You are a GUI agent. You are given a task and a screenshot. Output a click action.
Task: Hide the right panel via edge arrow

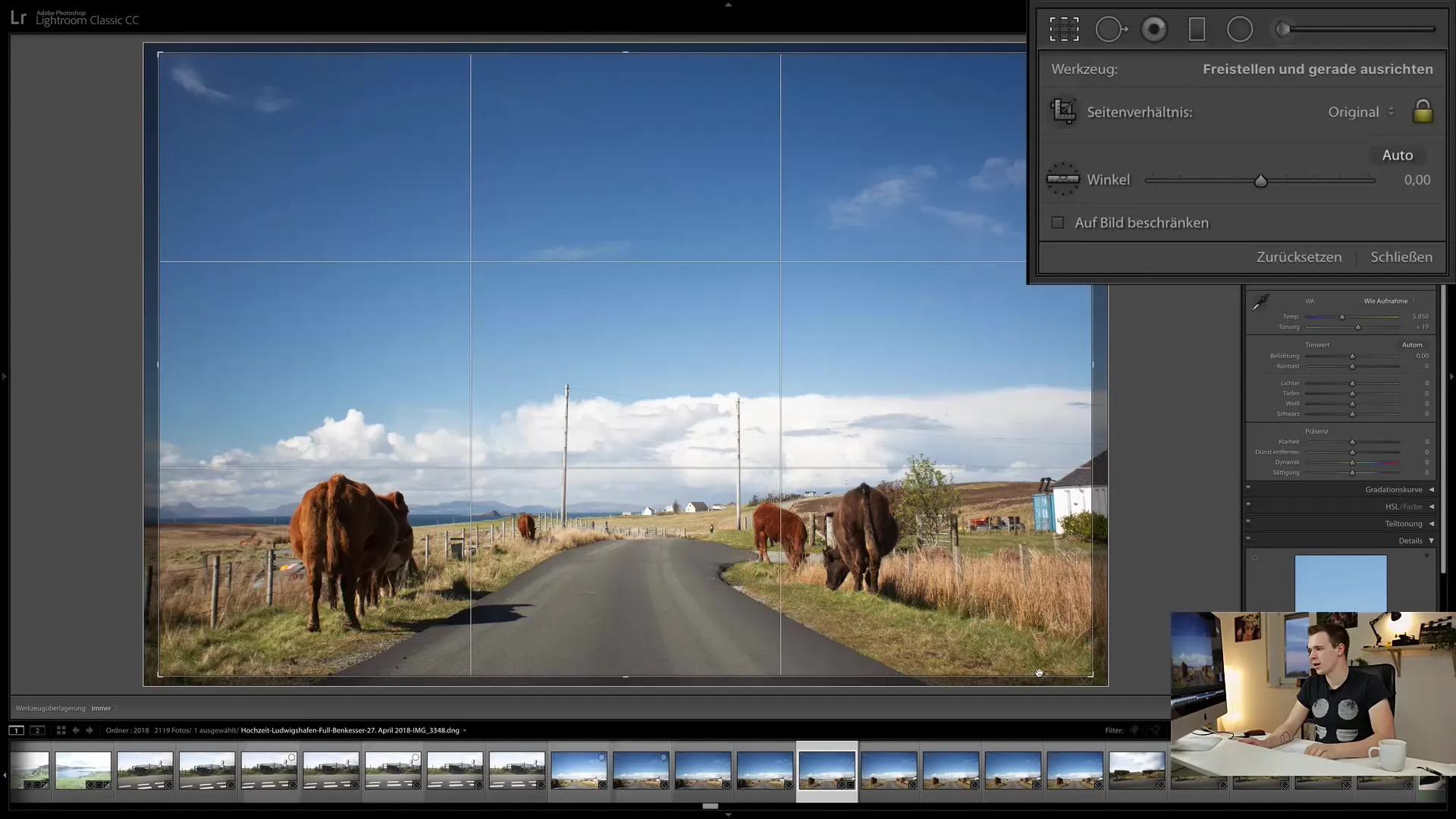(x=1451, y=375)
